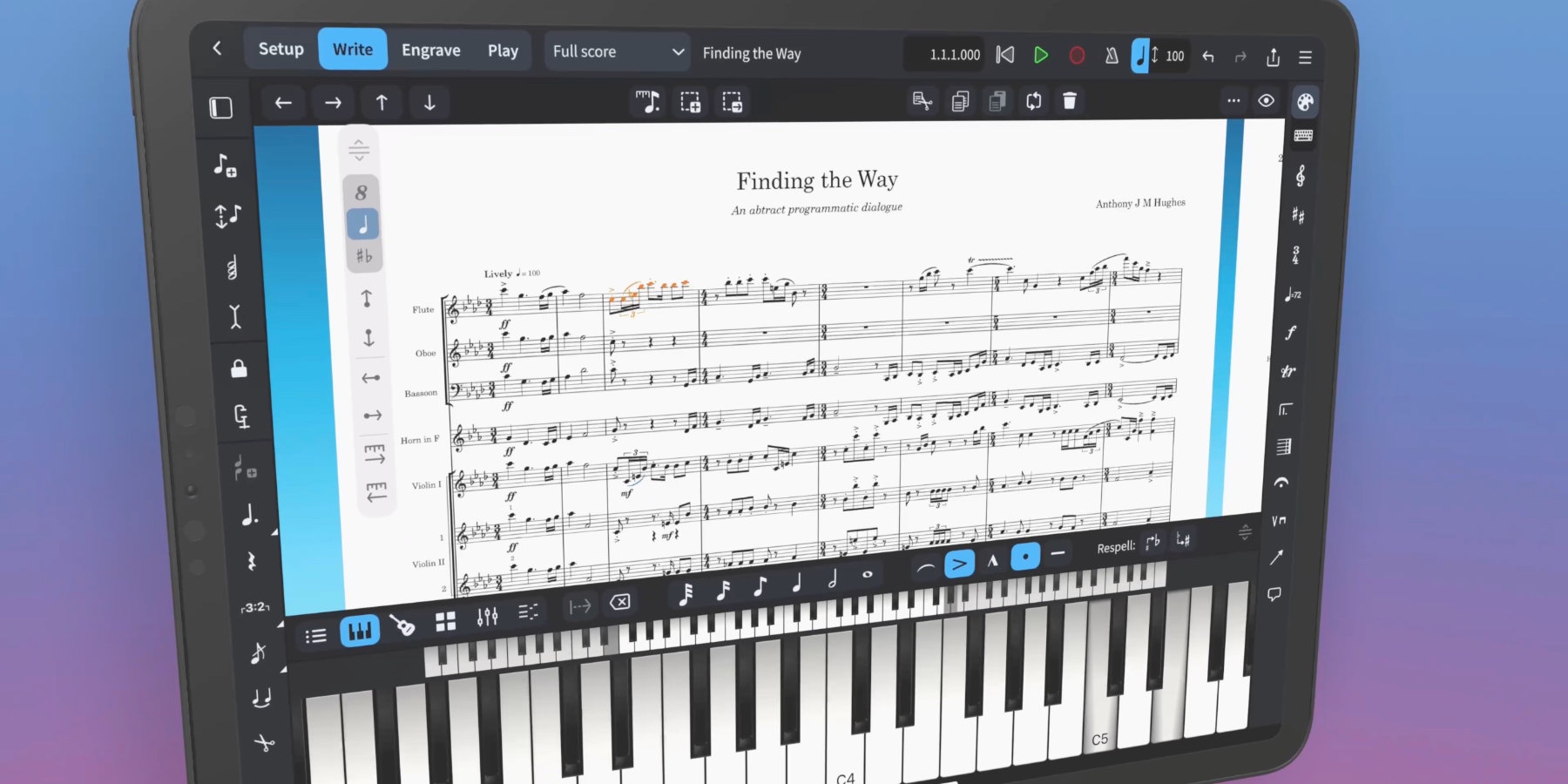Click the red Record button
Screen dimensions: 1568x784
coord(1077,56)
